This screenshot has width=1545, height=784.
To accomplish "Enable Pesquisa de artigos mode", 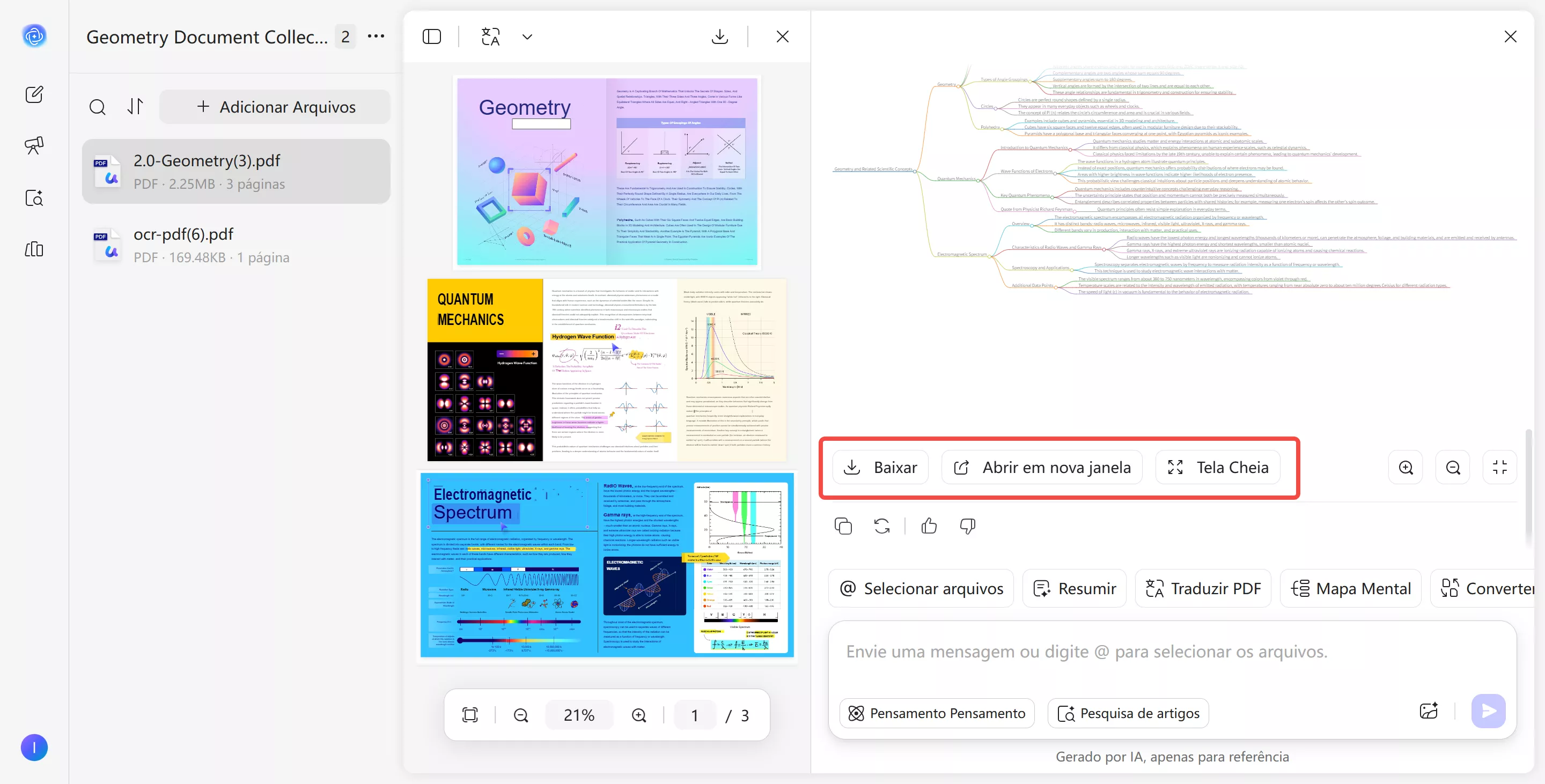I will click(1128, 713).
